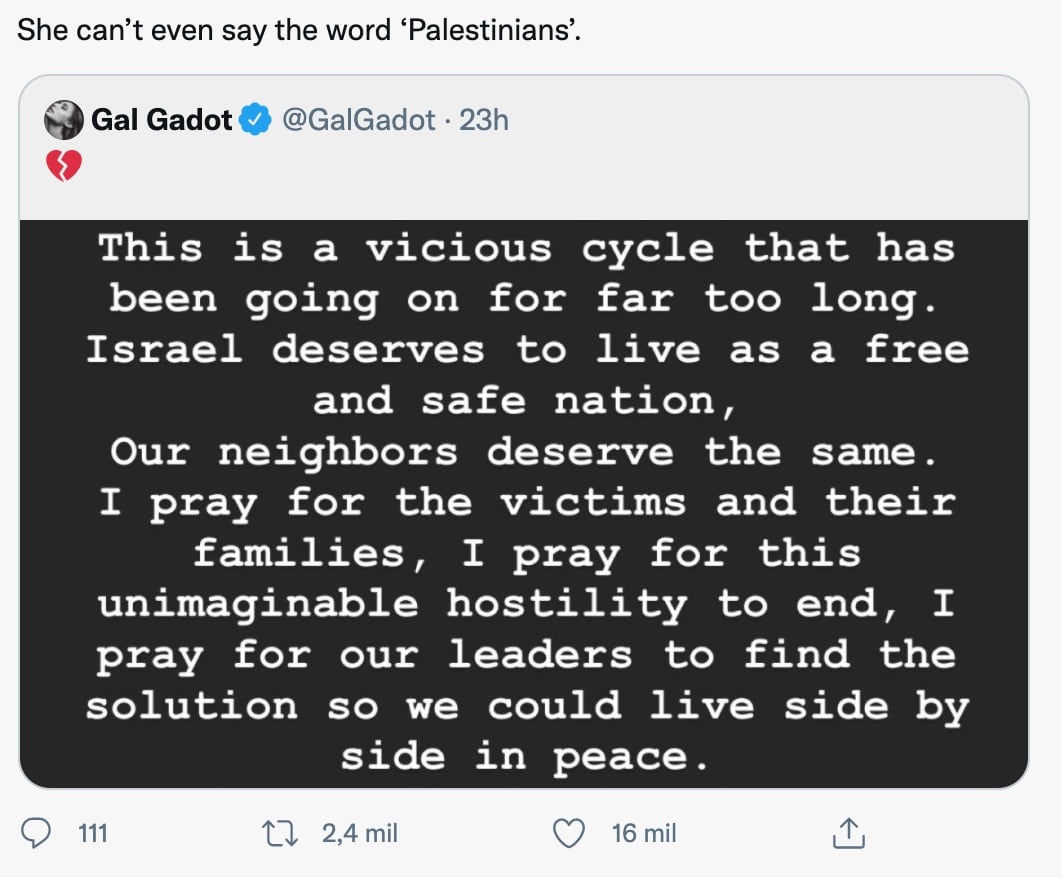View the 111 replies count
This screenshot has height=886, width=1062.
tap(92, 833)
